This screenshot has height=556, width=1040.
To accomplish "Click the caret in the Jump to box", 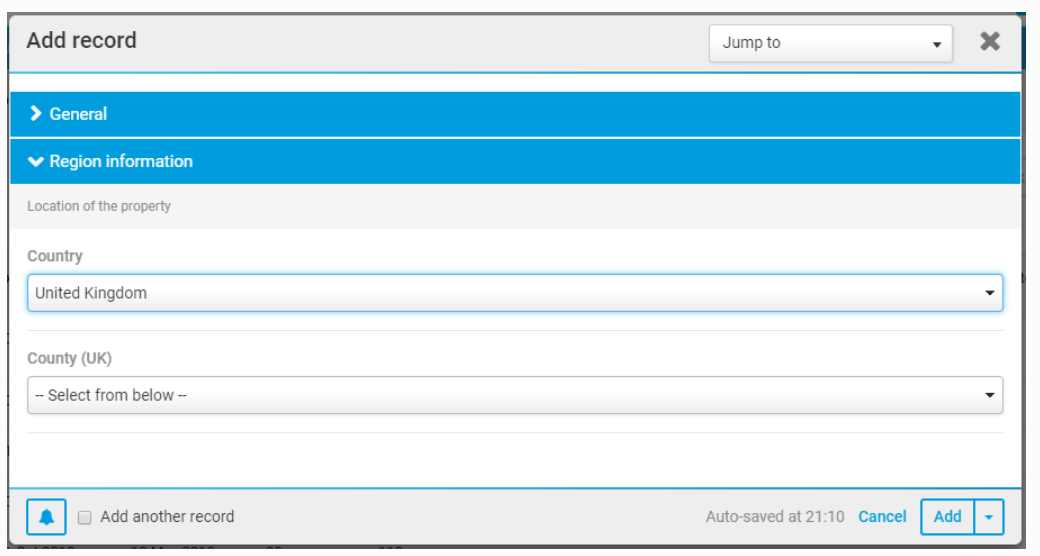I will click(x=936, y=45).
